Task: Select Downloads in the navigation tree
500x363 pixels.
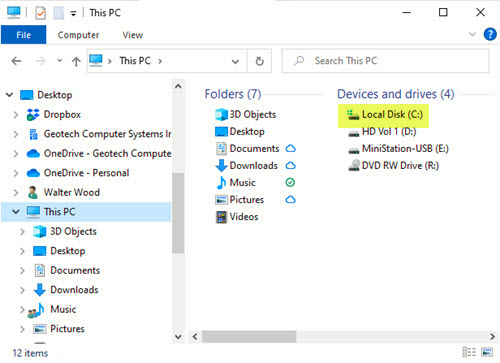Action: (74, 290)
